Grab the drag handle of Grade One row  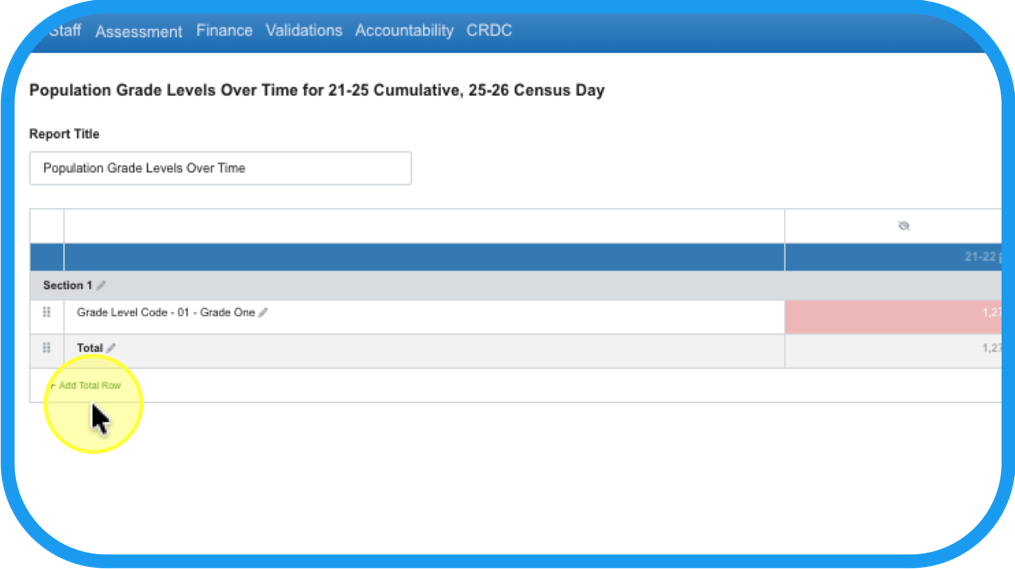(x=47, y=313)
